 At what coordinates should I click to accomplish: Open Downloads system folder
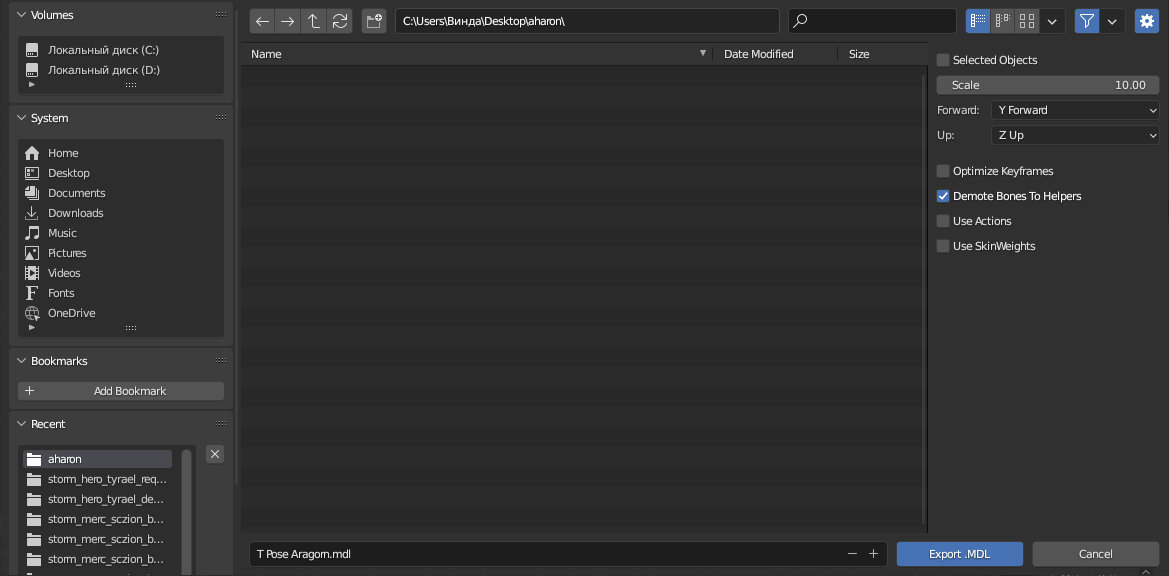click(75, 213)
